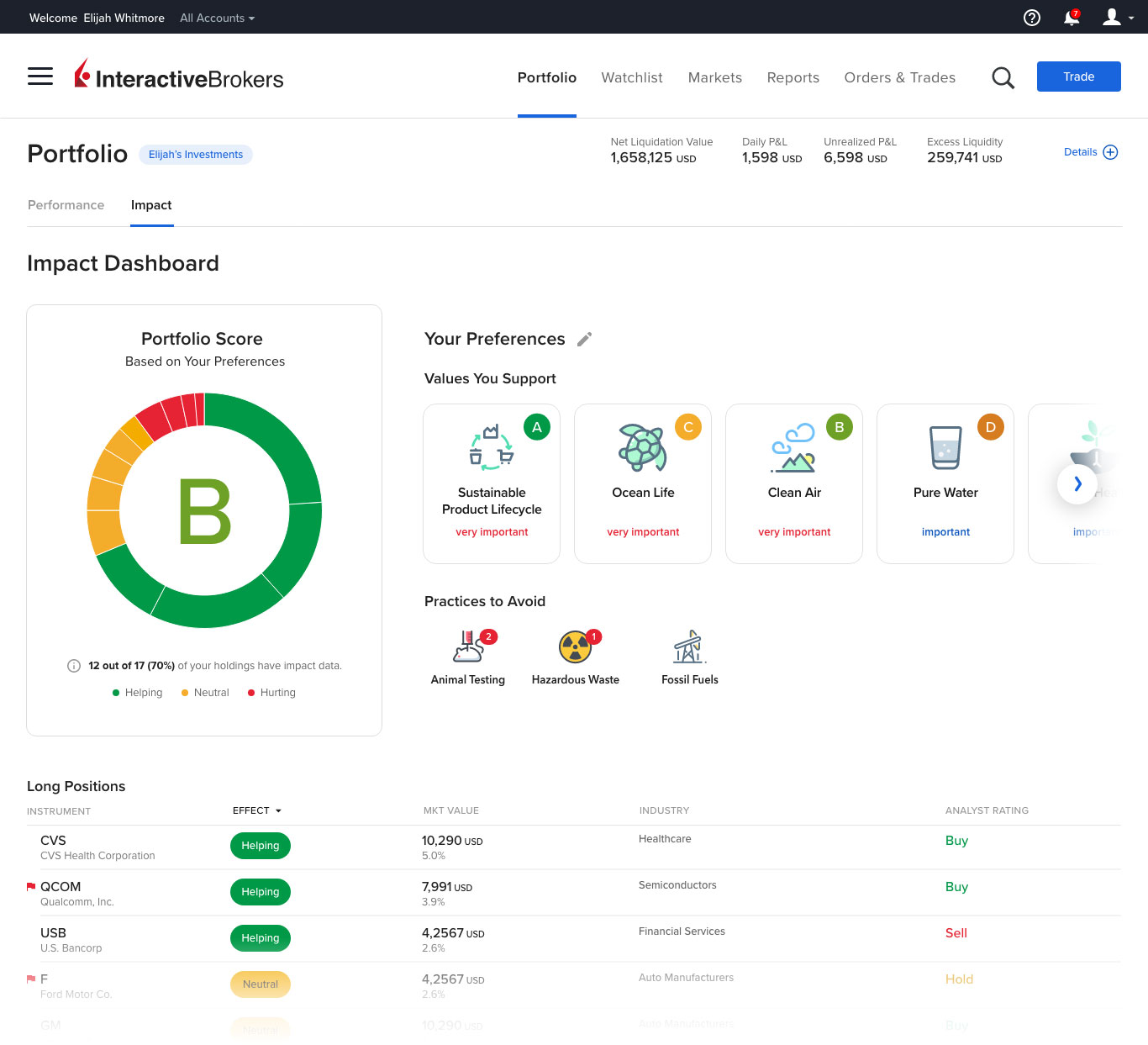Switch to the Performance tab
This screenshot has height=1045, width=1148.
[x=66, y=205]
